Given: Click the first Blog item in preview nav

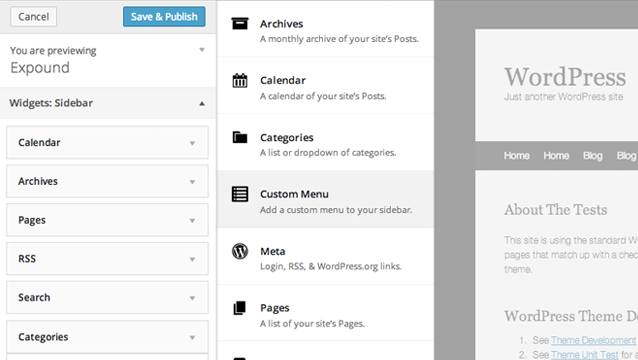Looking at the screenshot, I should [x=592, y=156].
